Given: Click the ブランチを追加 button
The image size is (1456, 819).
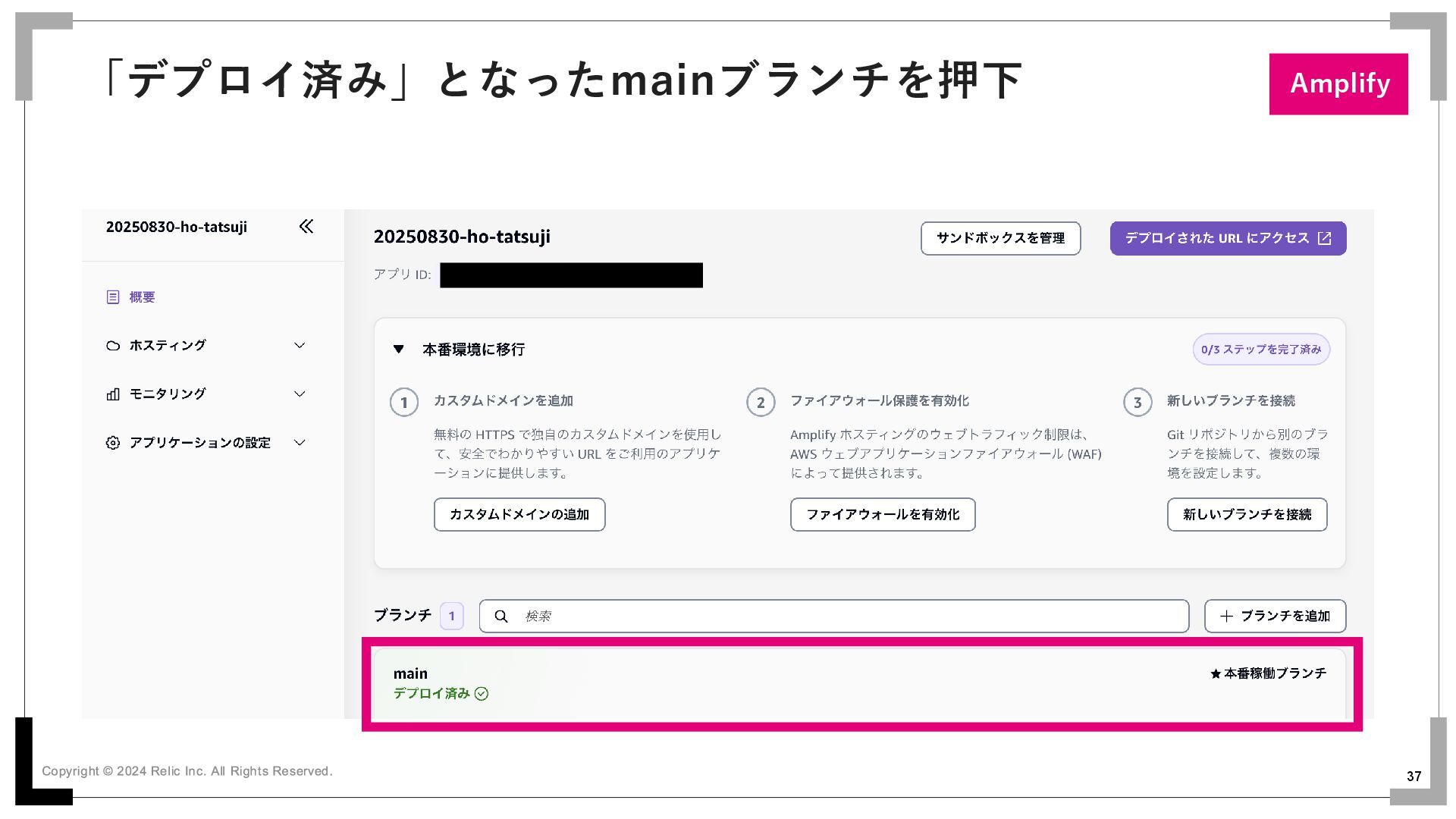Looking at the screenshot, I should point(1276,617).
